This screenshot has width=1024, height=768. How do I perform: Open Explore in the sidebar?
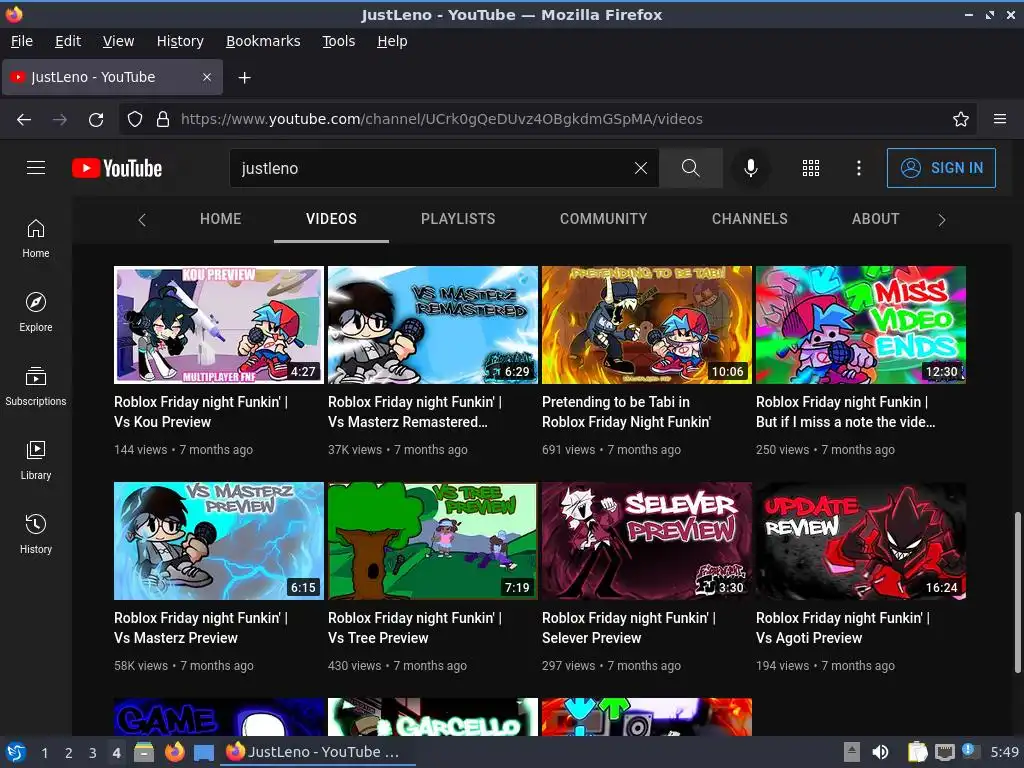(x=36, y=312)
